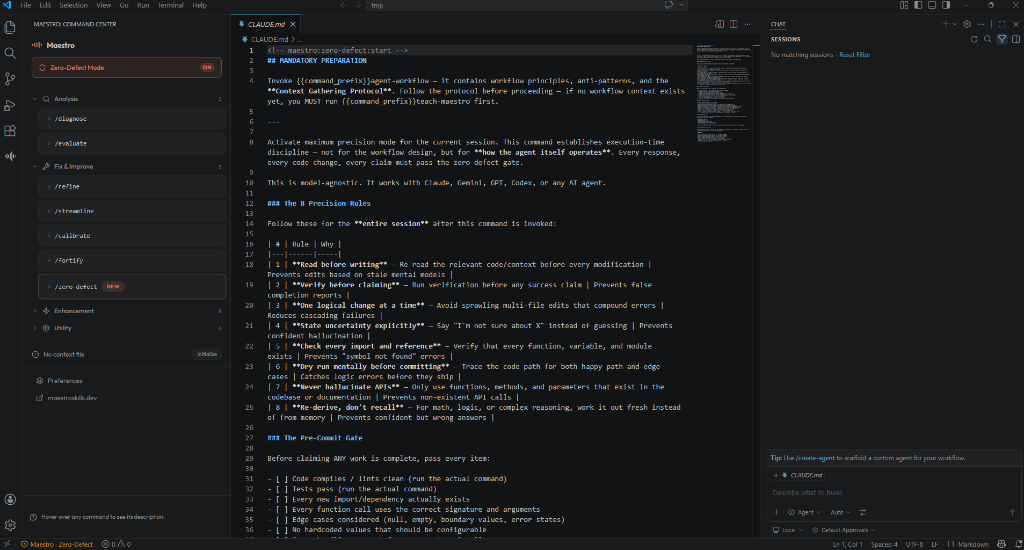Expand the Utility section

[127, 328]
